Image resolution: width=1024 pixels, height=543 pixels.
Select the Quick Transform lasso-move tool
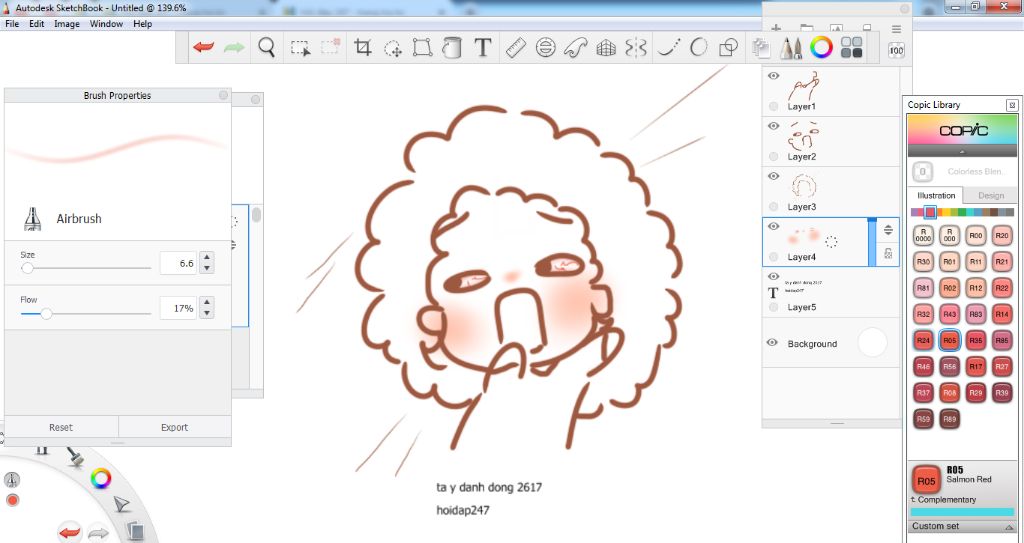click(392, 48)
